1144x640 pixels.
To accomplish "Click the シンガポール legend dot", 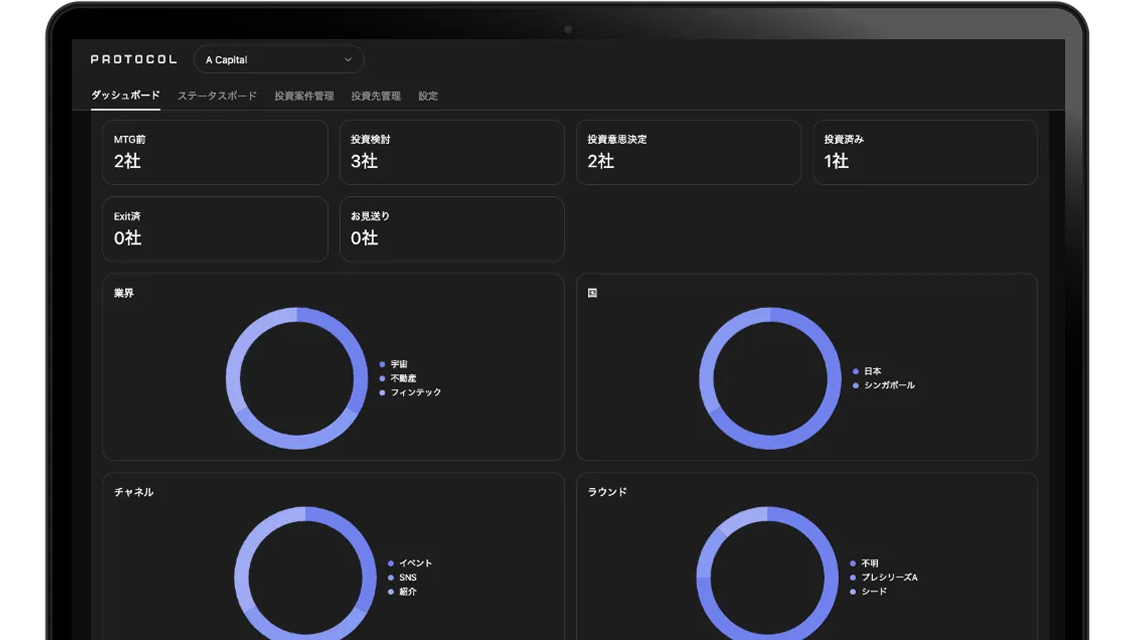I will (x=856, y=385).
